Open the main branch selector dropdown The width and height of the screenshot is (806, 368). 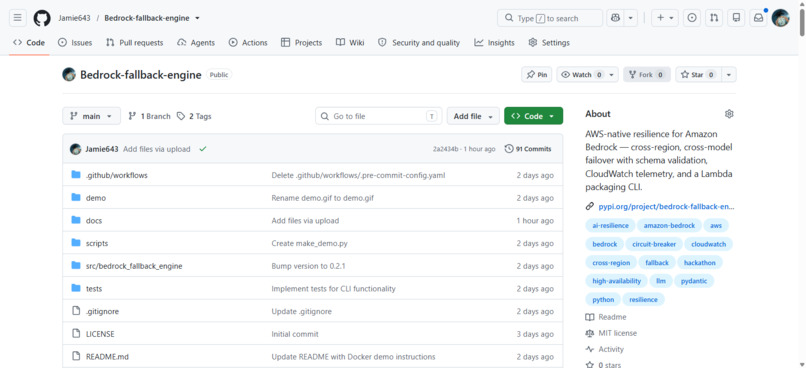91,116
